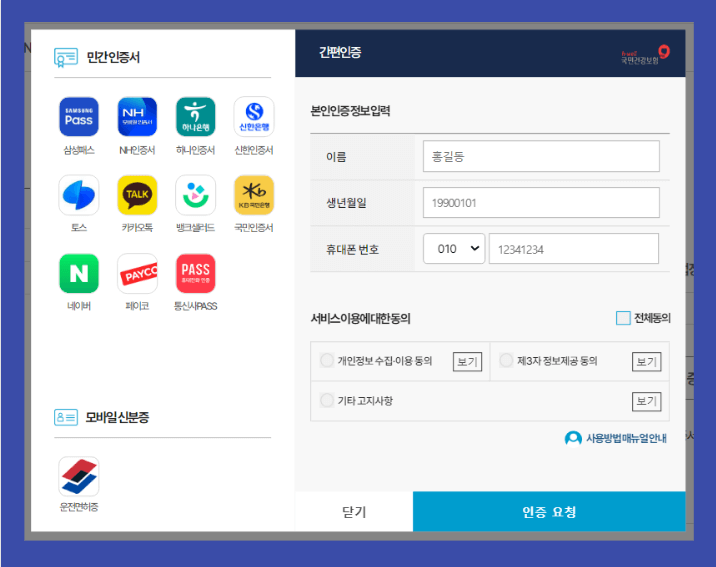This screenshot has height=567, width=716.
Task: Check the 전체동의 agree-all checkbox
Action: pos(623,318)
